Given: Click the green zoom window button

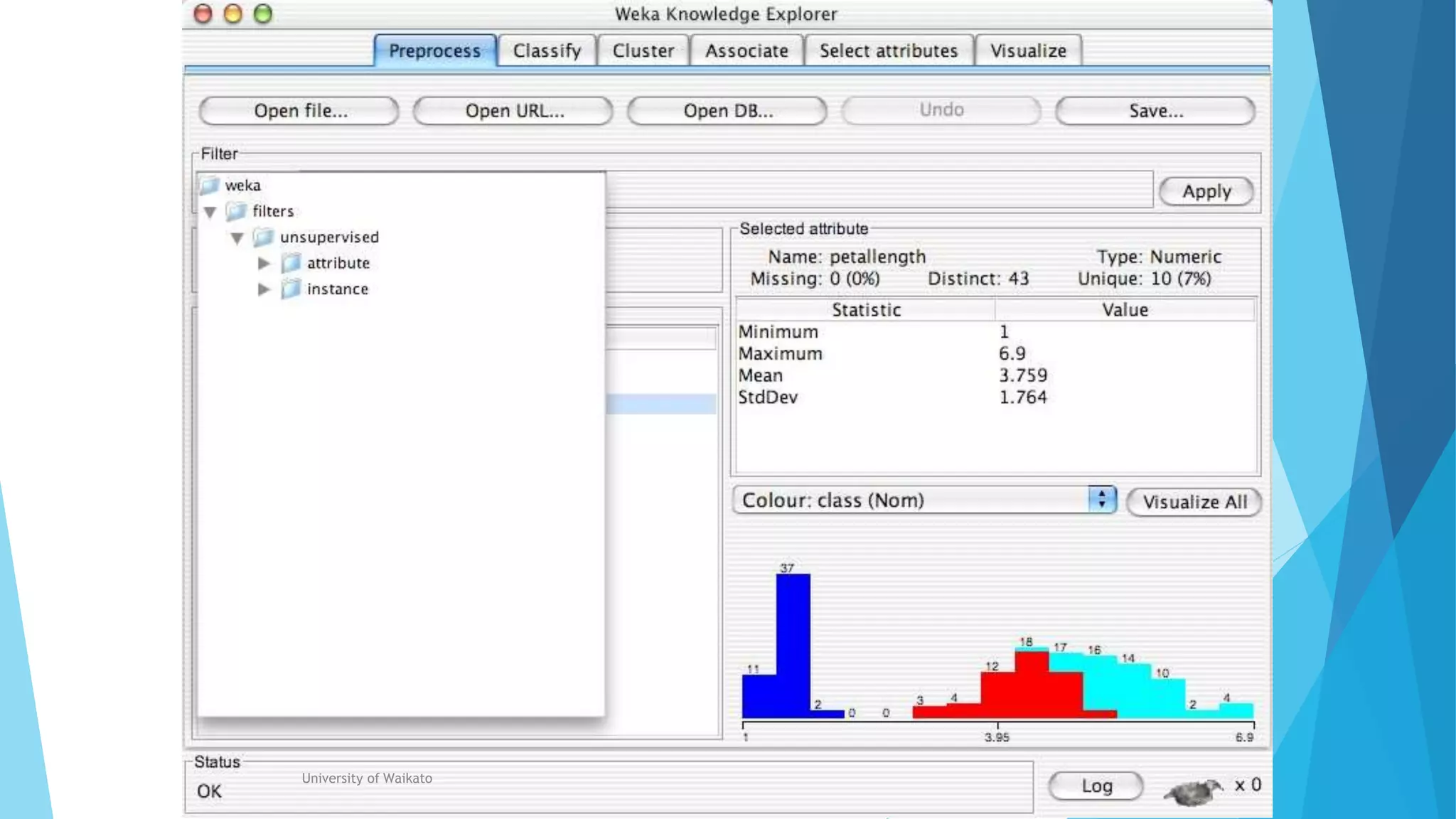Looking at the screenshot, I should [x=263, y=14].
